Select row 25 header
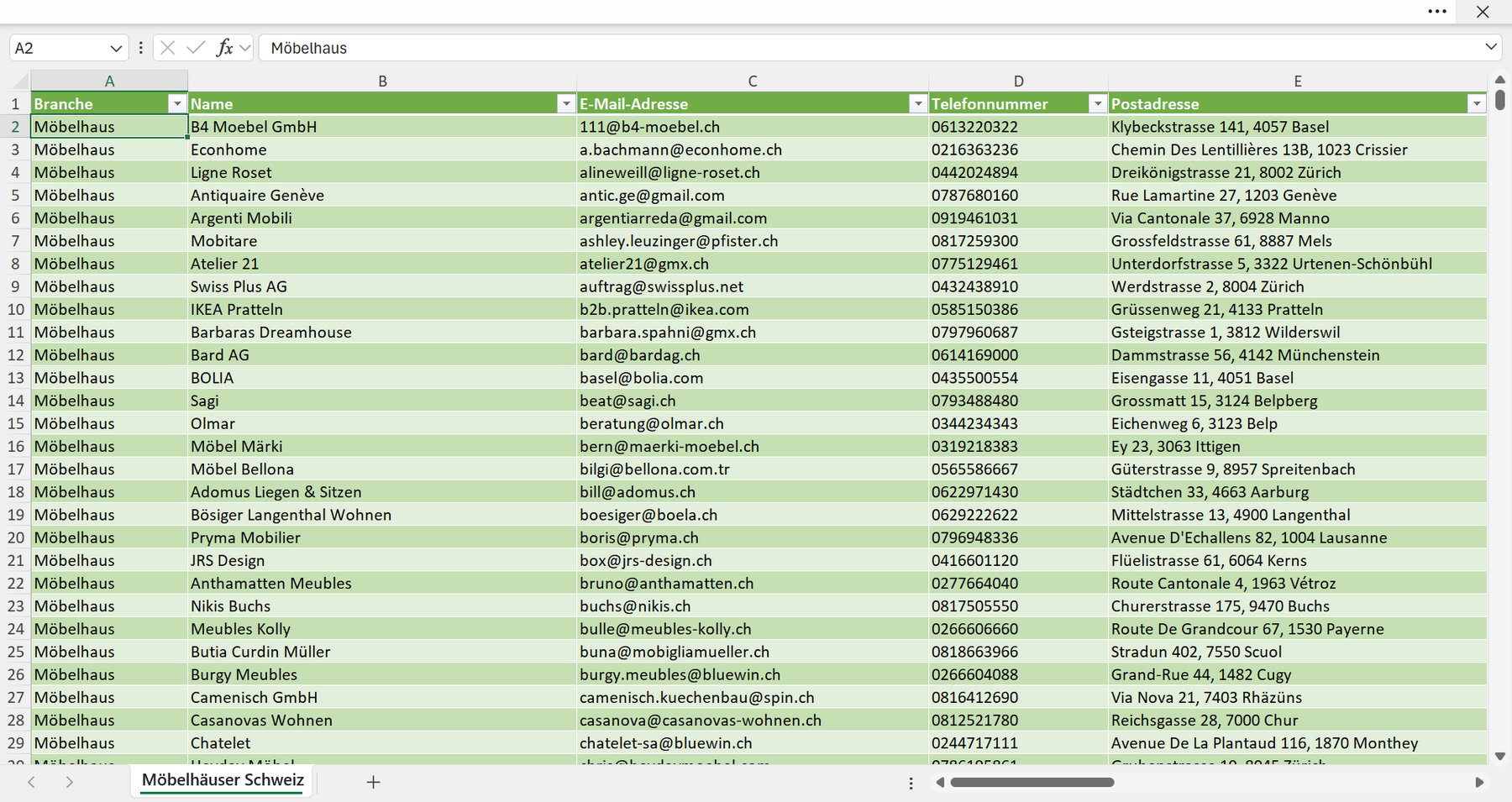 pyautogui.click(x=15, y=652)
